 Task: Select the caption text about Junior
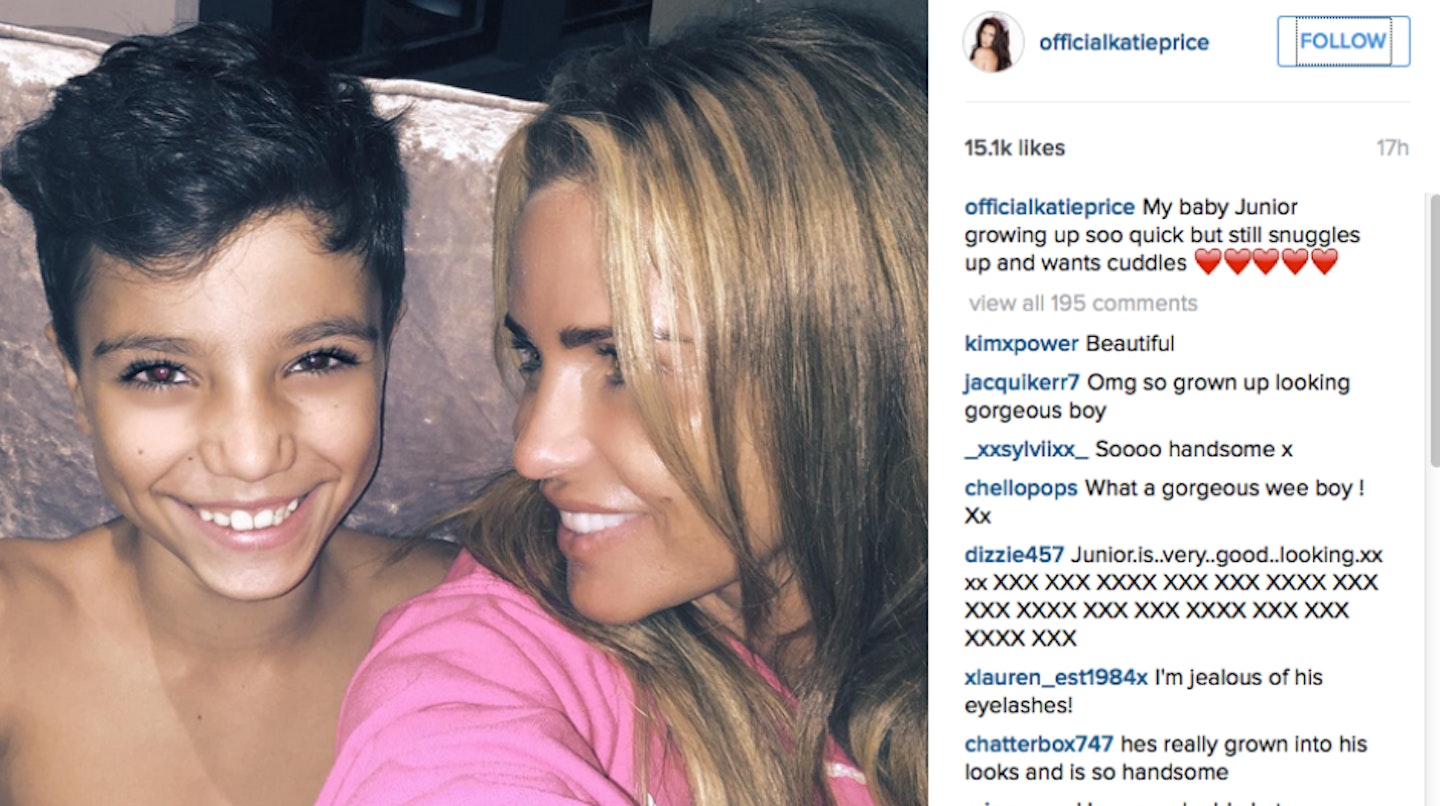pyautogui.click(x=1162, y=235)
